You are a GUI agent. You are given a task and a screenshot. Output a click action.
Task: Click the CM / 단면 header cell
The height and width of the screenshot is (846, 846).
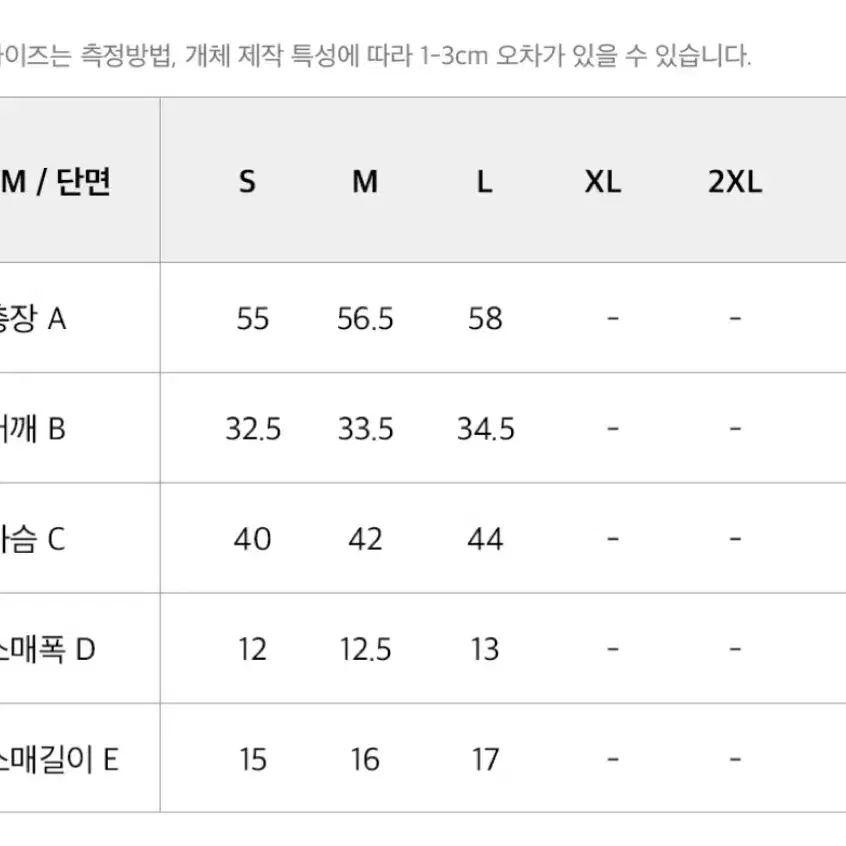point(55,182)
